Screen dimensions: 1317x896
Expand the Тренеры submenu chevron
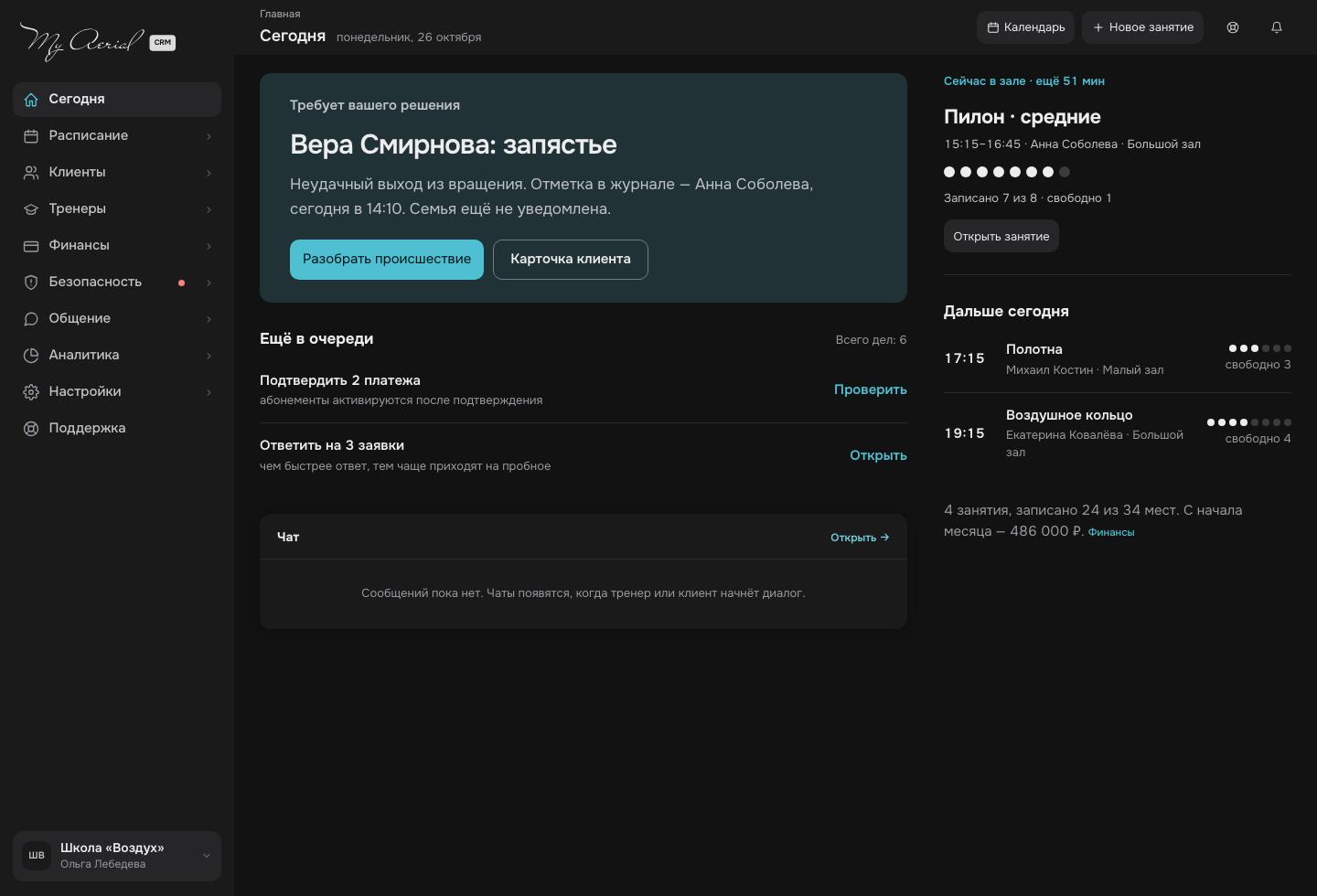pyautogui.click(x=209, y=209)
